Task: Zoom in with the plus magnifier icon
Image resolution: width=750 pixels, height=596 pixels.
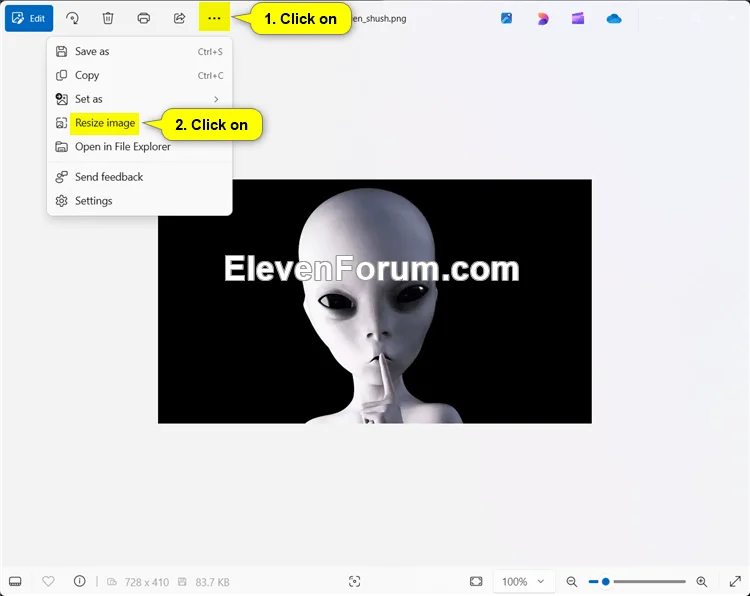Action: [702, 582]
